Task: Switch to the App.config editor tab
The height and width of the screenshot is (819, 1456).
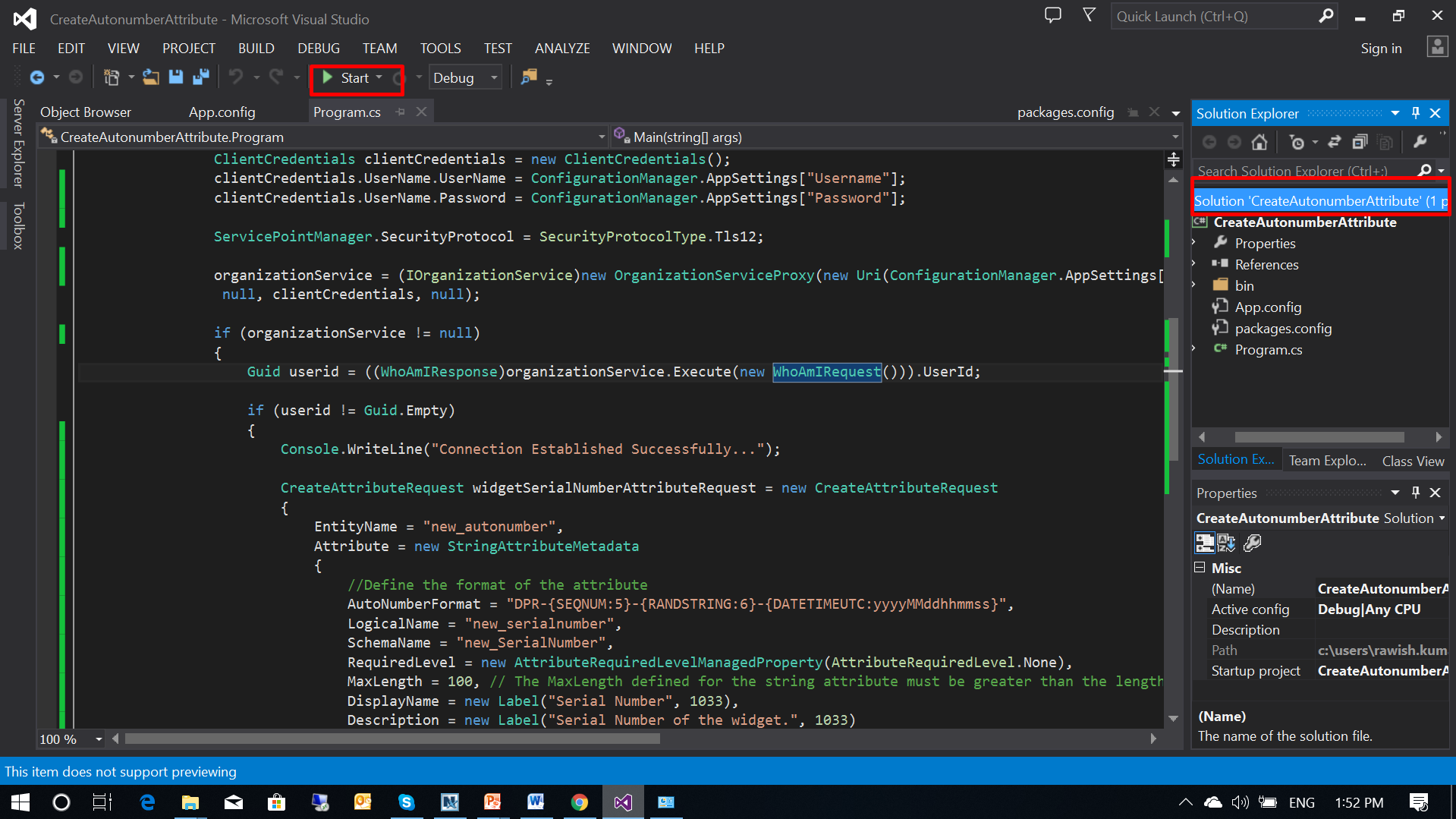Action: [222, 112]
